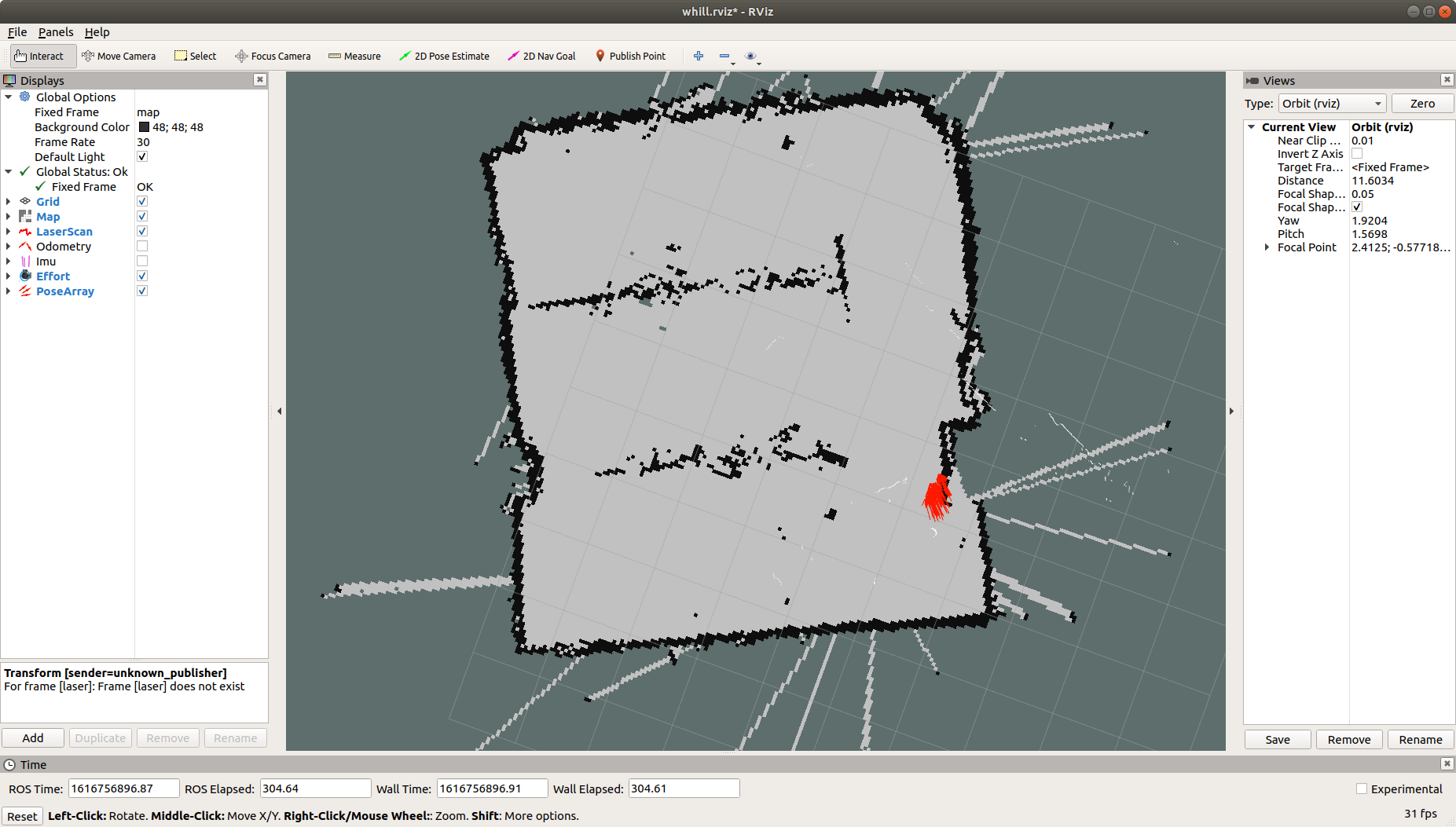1456x827 pixels.
Task: Activate the 2D Nav Goal tool
Action: (x=541, y=56)
